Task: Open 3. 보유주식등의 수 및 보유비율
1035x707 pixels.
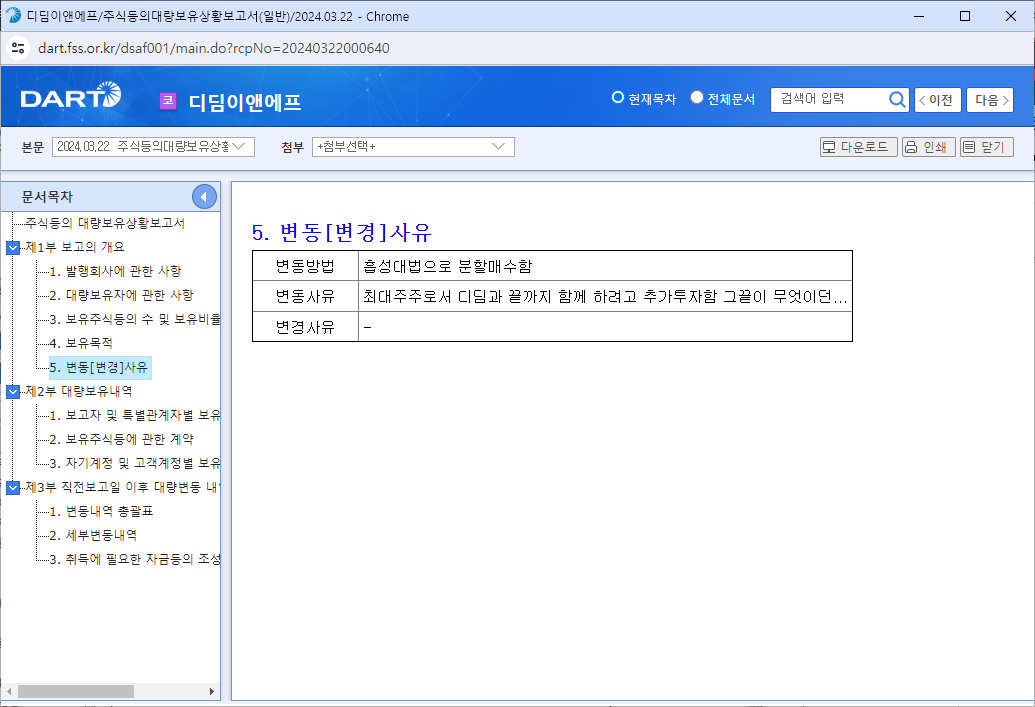Action: tap(135, 320)
